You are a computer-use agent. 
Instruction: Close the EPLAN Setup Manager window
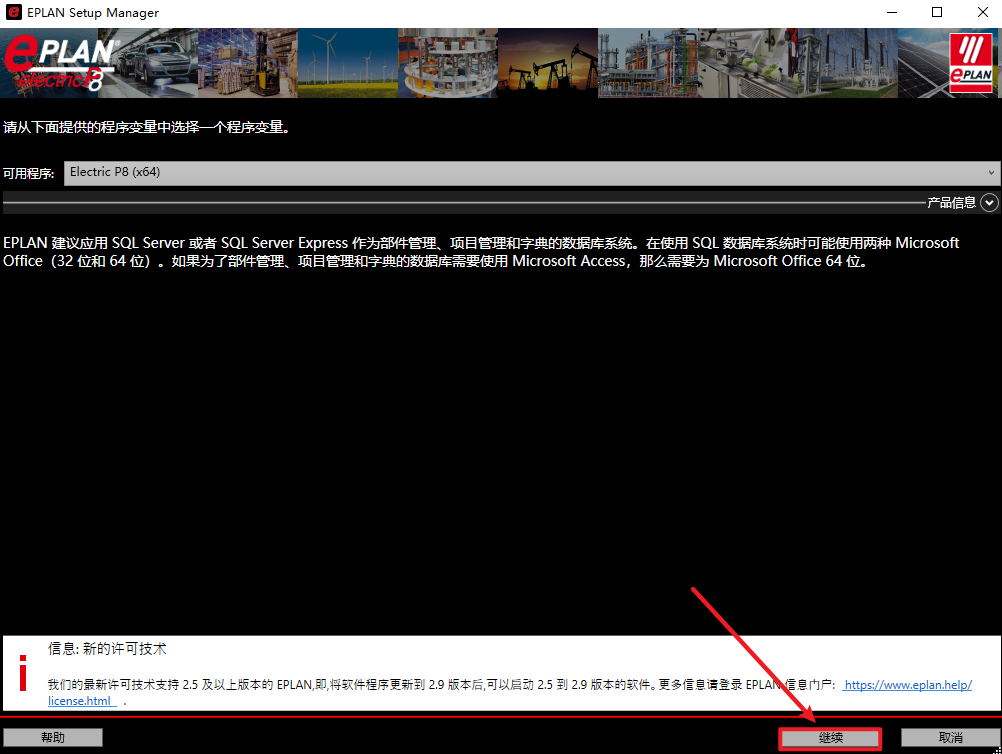tap(982, 13)
